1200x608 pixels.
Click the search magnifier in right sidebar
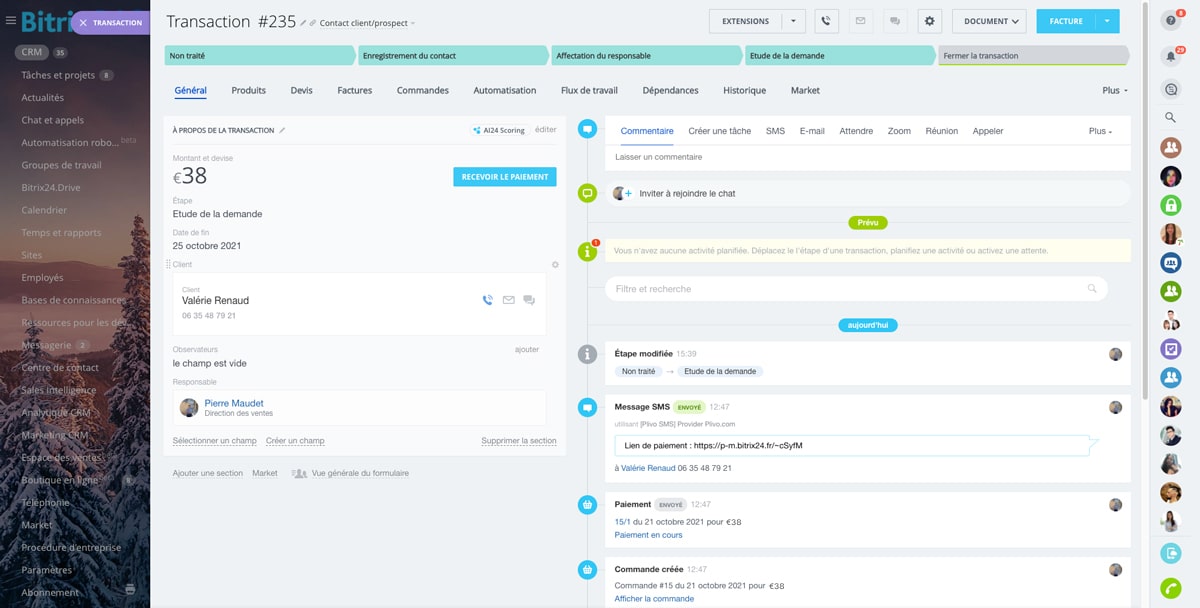pyautogui.click(x=1170, y=117)
